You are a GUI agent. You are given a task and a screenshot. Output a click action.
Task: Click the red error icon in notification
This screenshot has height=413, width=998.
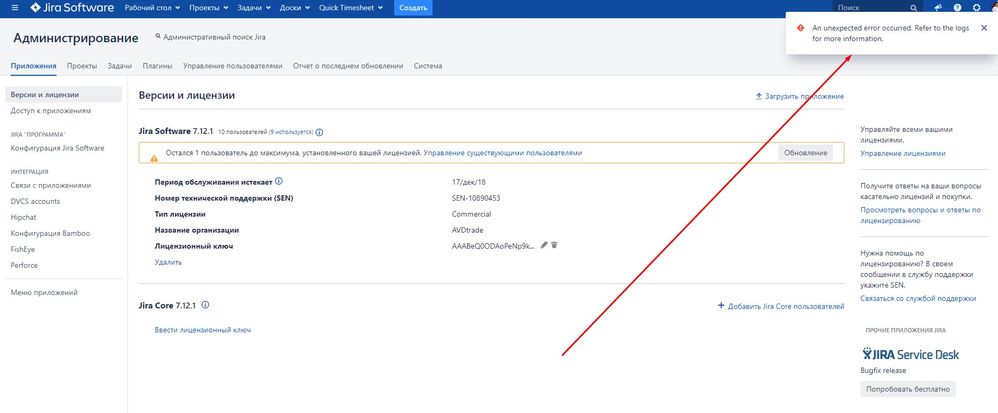[x=799, y=28]
